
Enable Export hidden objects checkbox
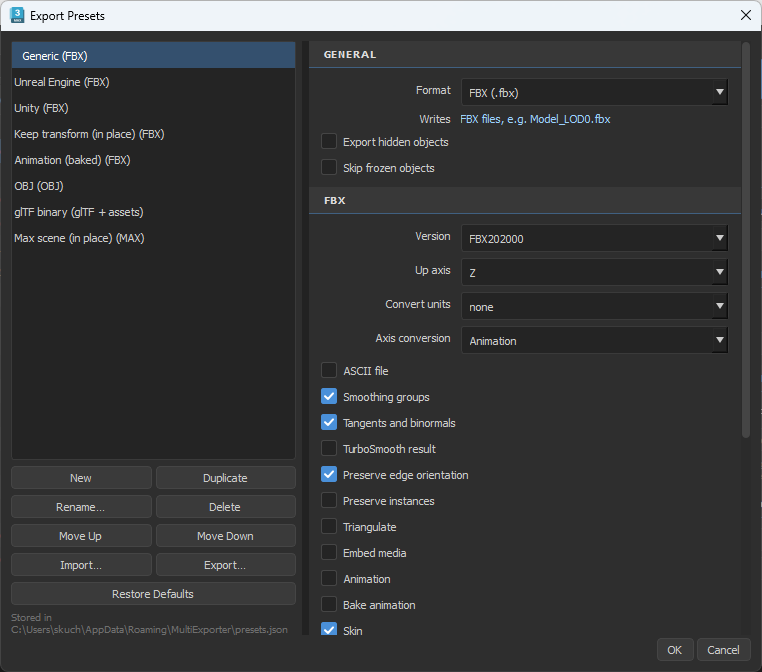(x=329, y=141)
